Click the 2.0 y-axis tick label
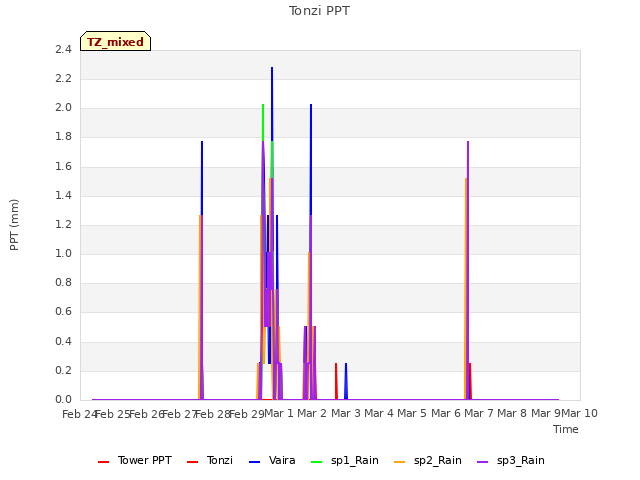Viewport: 640px width, 480px height. click(x=63, y=108)
